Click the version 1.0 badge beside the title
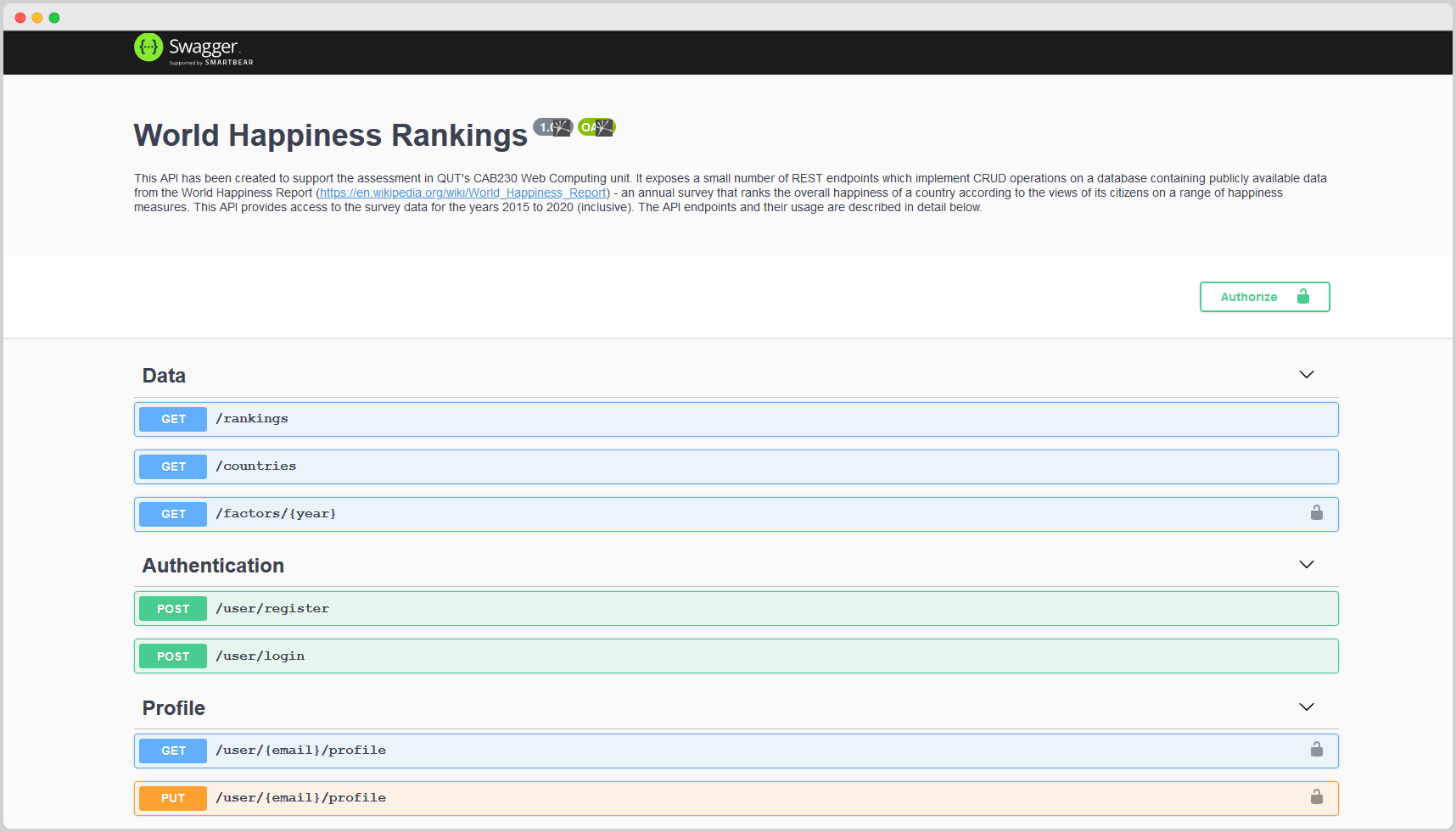 click(x=552, y=127)
